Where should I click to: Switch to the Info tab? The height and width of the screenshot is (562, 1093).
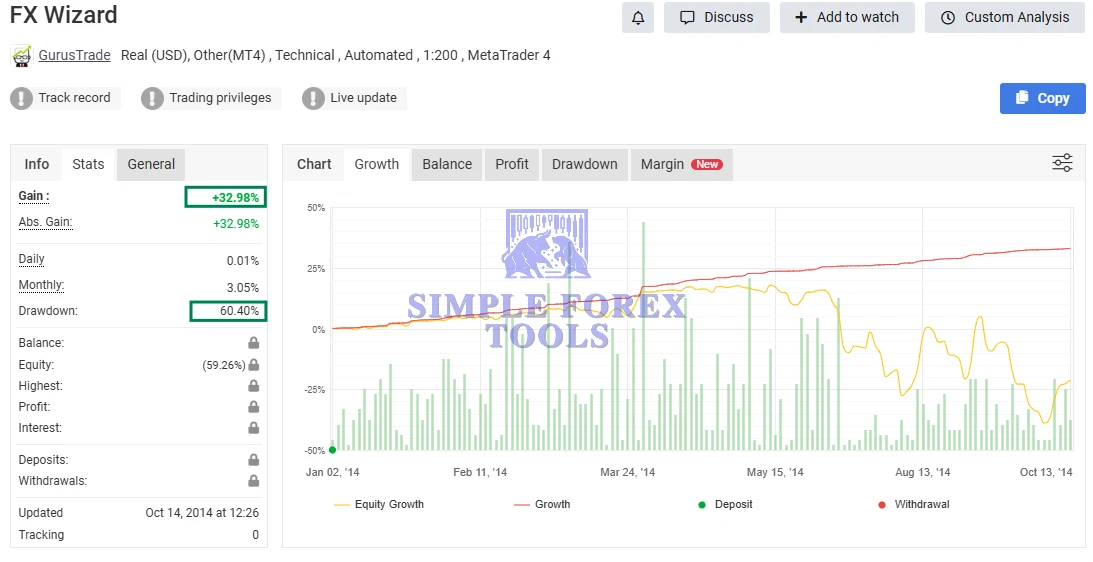click(37, 164)
